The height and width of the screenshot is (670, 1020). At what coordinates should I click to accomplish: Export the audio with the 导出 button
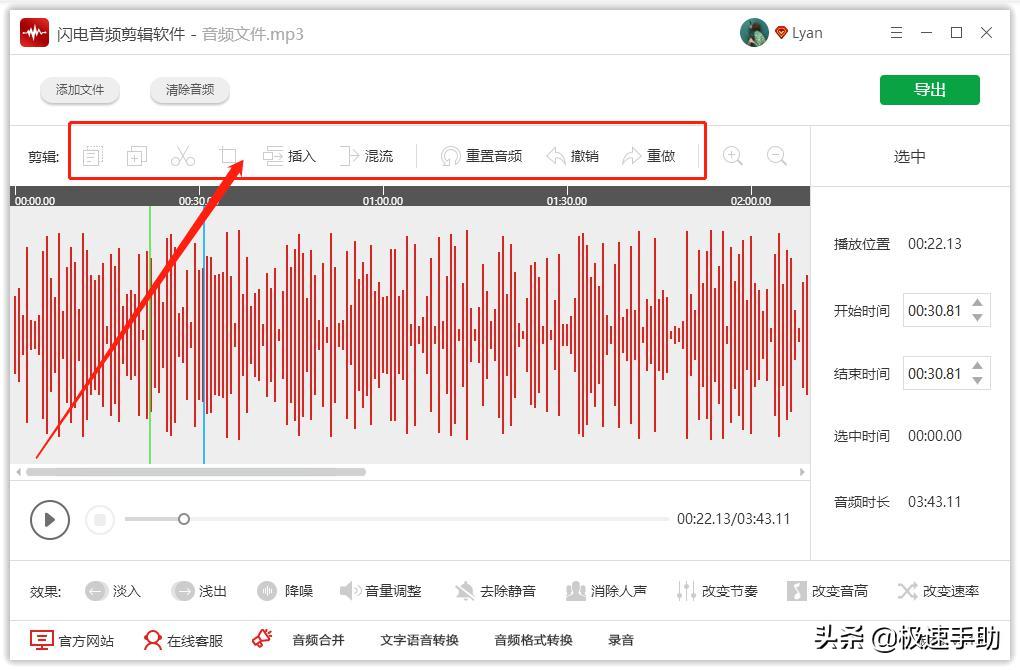pyautogui.click(x=930, y=89)
